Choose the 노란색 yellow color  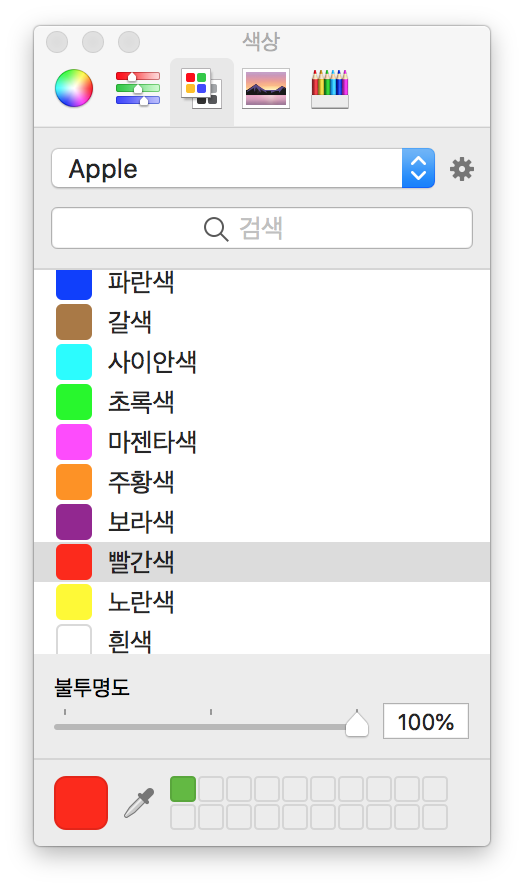tap(262, 602)
